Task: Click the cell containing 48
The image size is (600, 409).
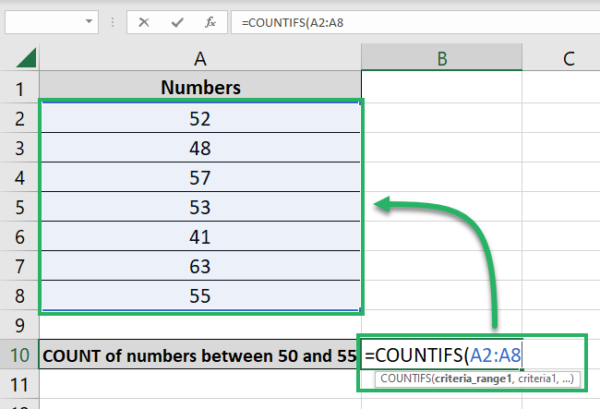Action: [x=200, y=148]
